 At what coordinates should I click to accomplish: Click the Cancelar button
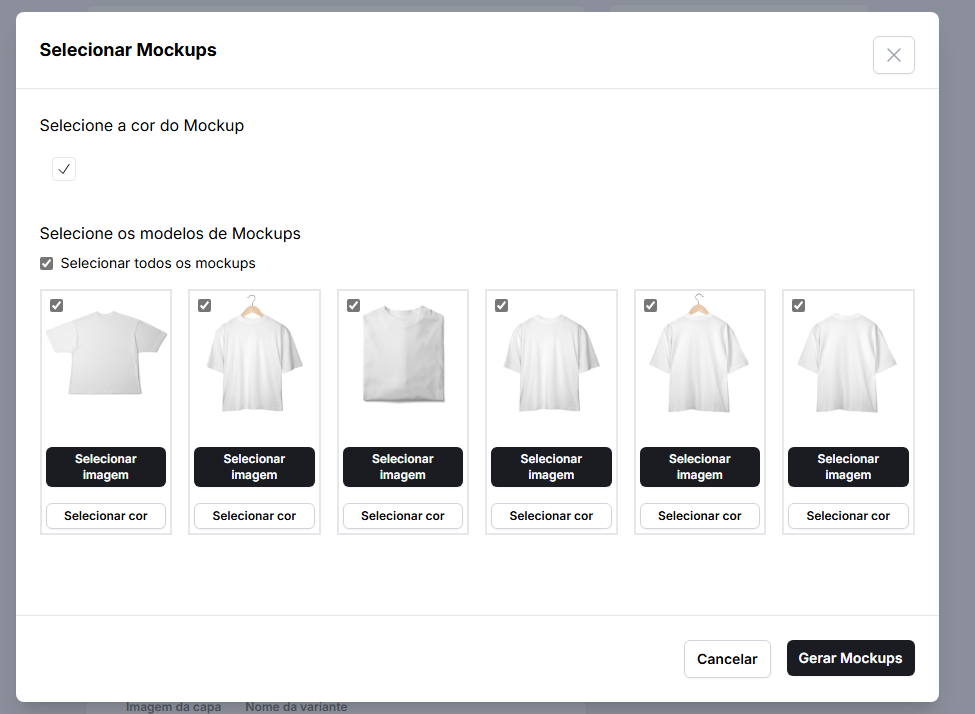pyautogui.click(x=727, y=659)
